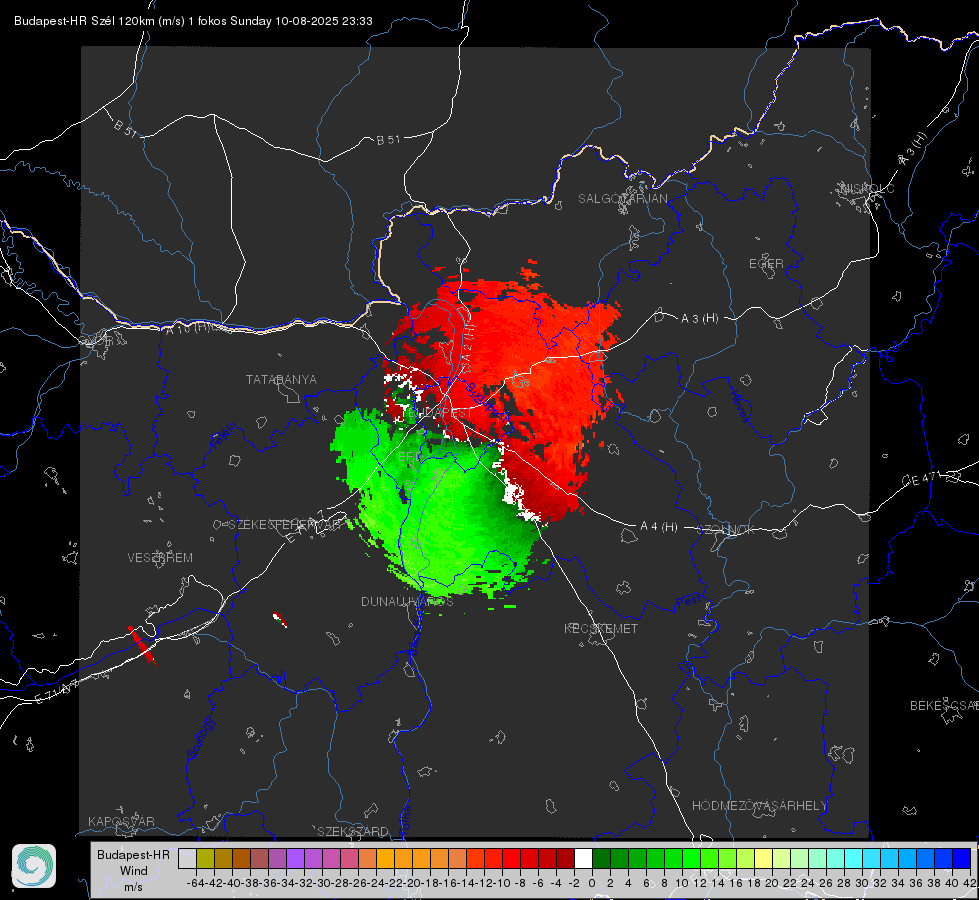Click the TATABÁNYA city label

click(x=281, y=379)
